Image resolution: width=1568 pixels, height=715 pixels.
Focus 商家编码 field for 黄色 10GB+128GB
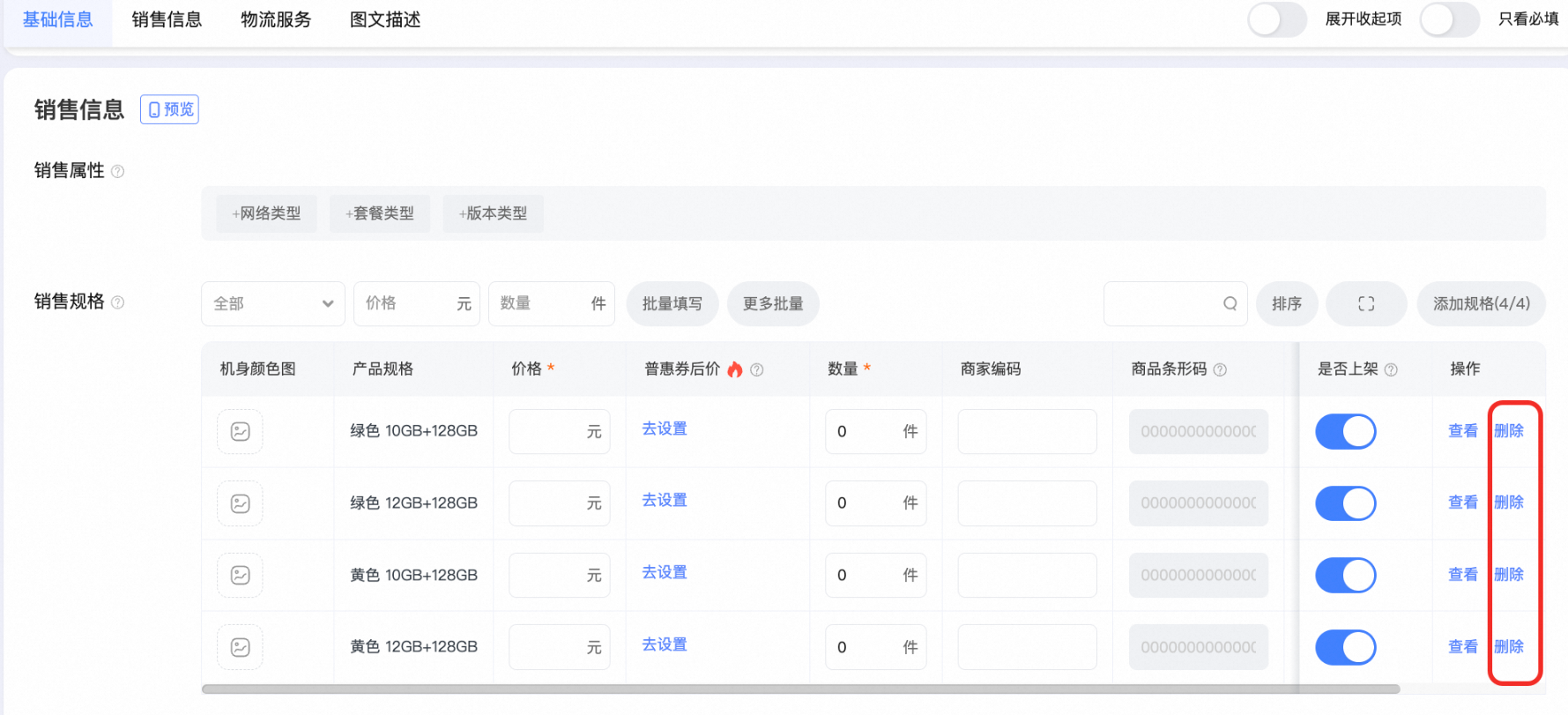(x=1028, y=575)
